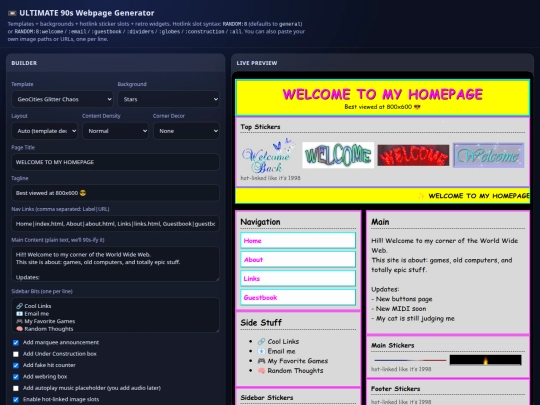
Task: Open the Content Density dropdown
Action: click(x=115, y=131)
